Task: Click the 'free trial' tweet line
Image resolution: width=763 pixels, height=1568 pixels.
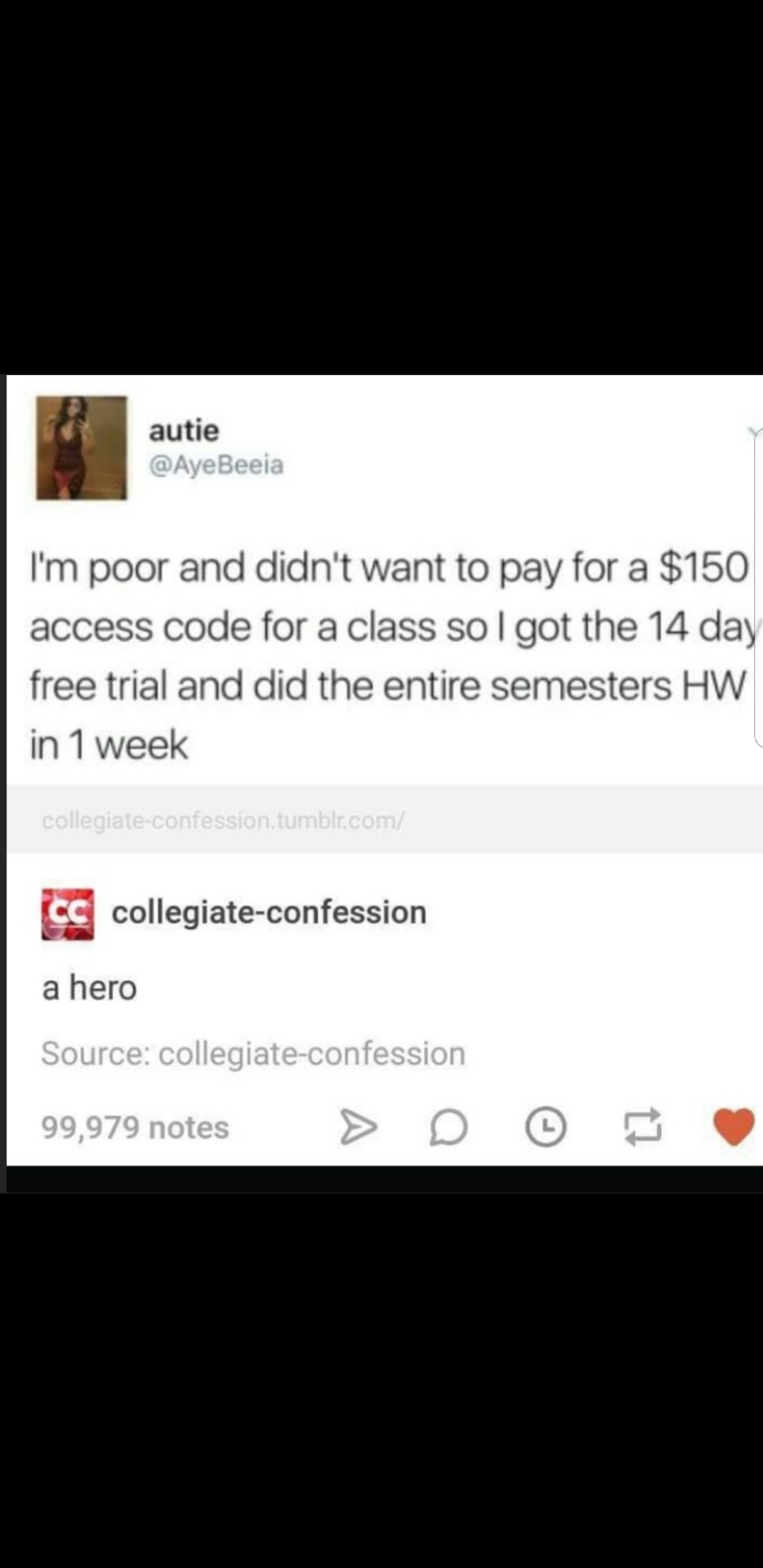Action: [388, 686]
